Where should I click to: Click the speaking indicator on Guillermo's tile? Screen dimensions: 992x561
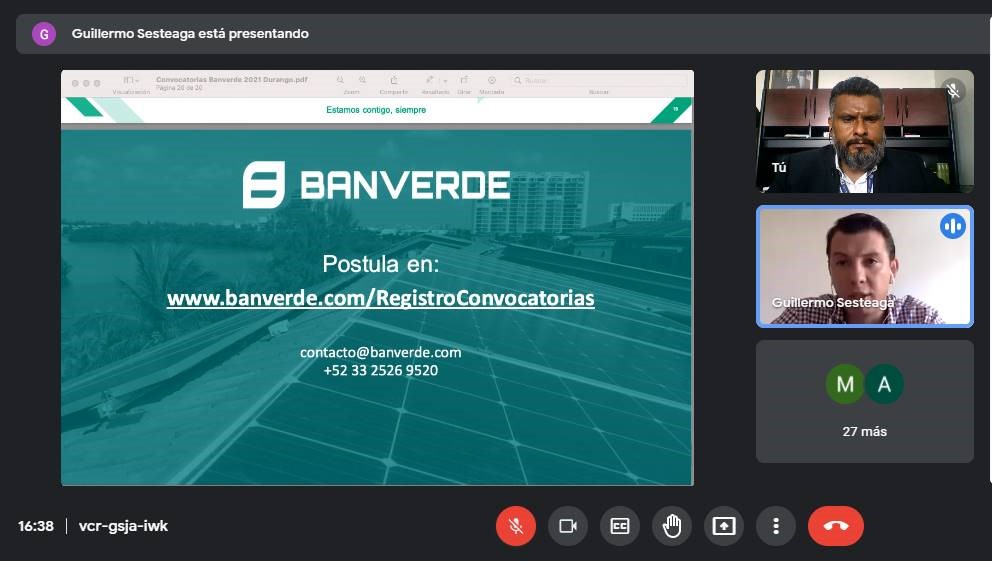click(952, 226)
